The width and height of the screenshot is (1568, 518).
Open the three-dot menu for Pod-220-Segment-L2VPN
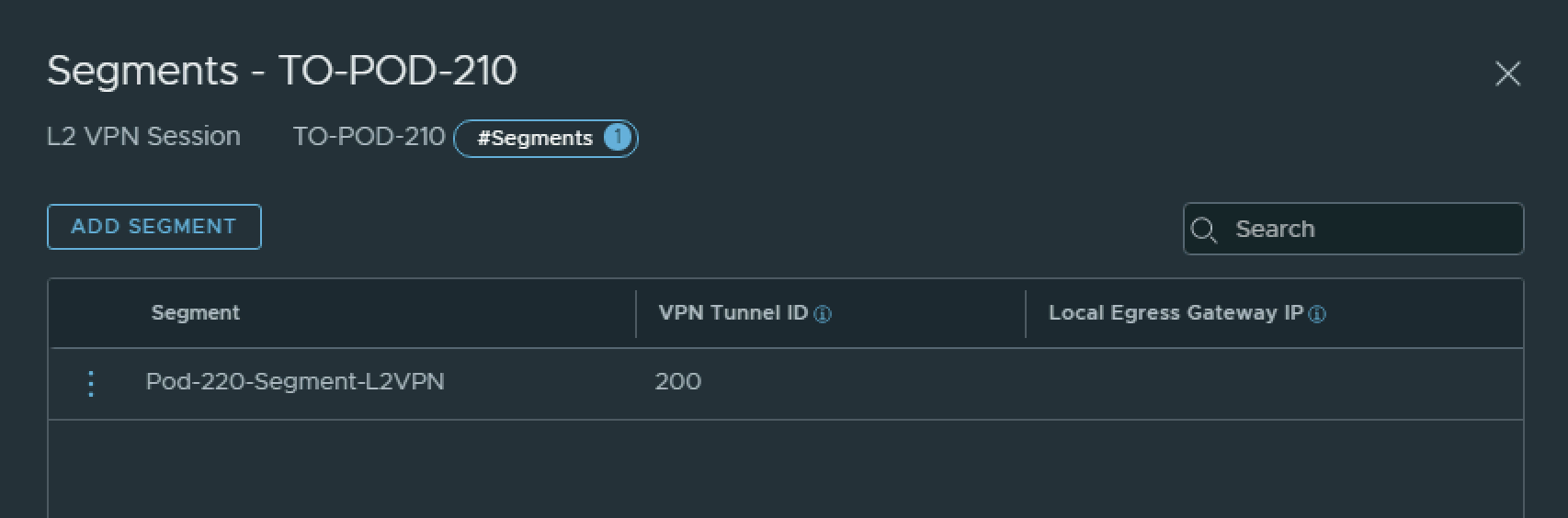pyautogui.click(x=91, y=383)
